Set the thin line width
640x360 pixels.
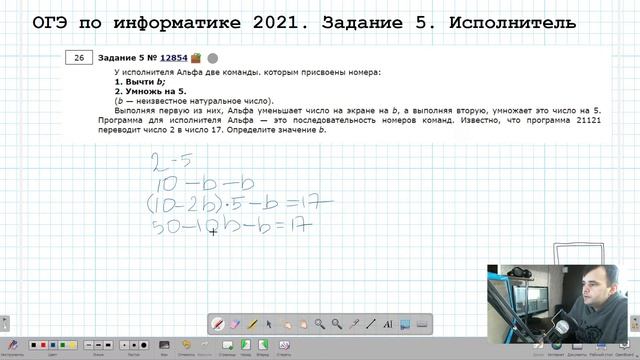pyautogui.click(x=89, y=345)
